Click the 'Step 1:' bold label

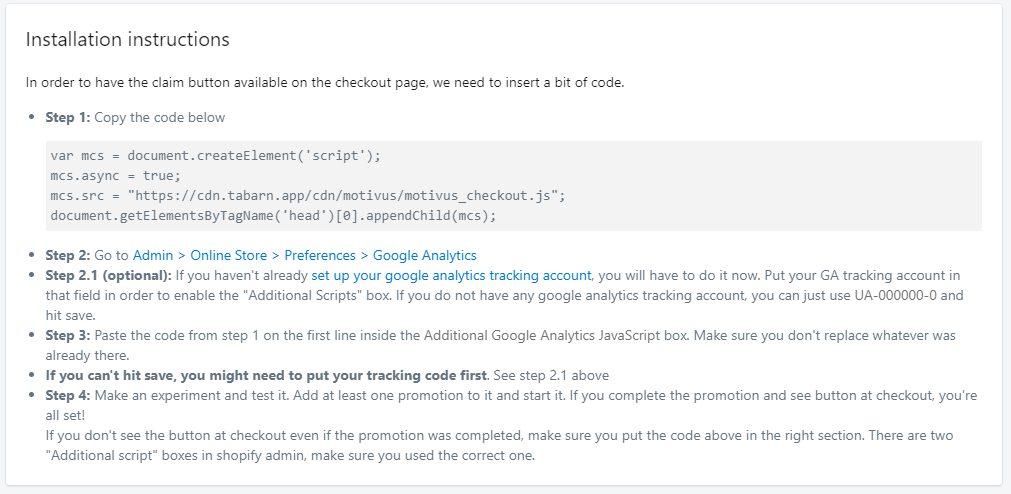coord(68,117)
